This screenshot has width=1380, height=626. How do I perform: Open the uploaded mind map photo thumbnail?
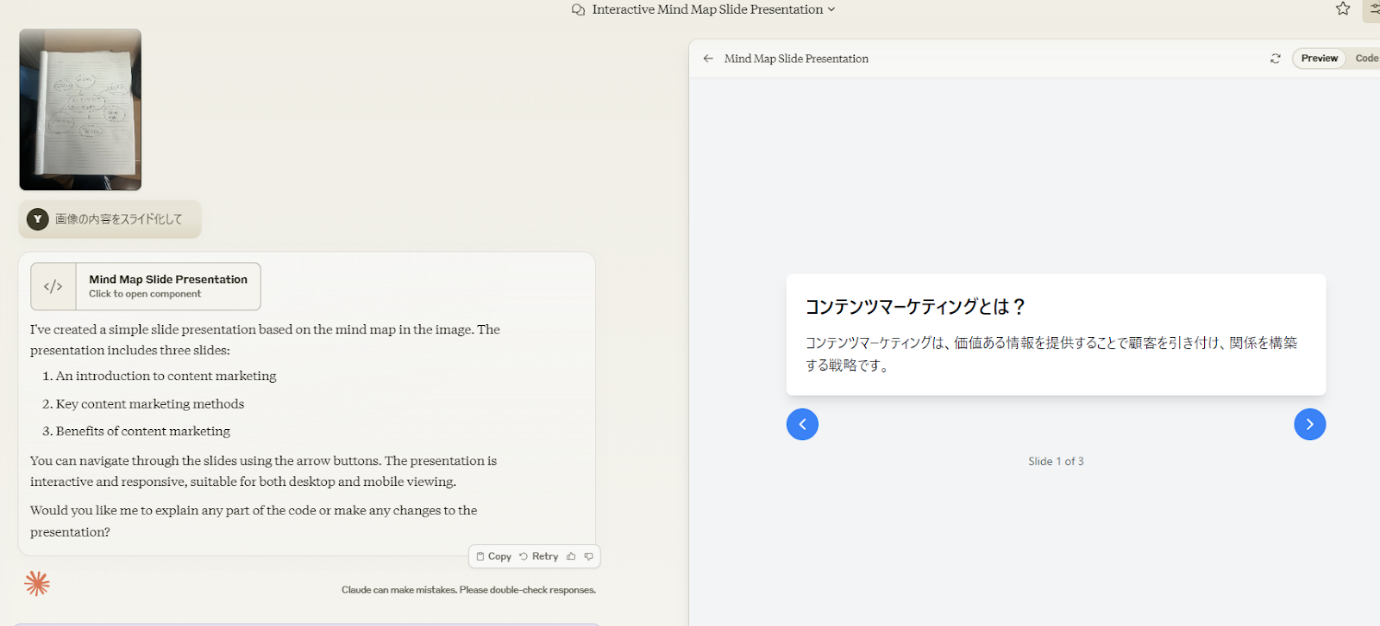tap(80, 109)
